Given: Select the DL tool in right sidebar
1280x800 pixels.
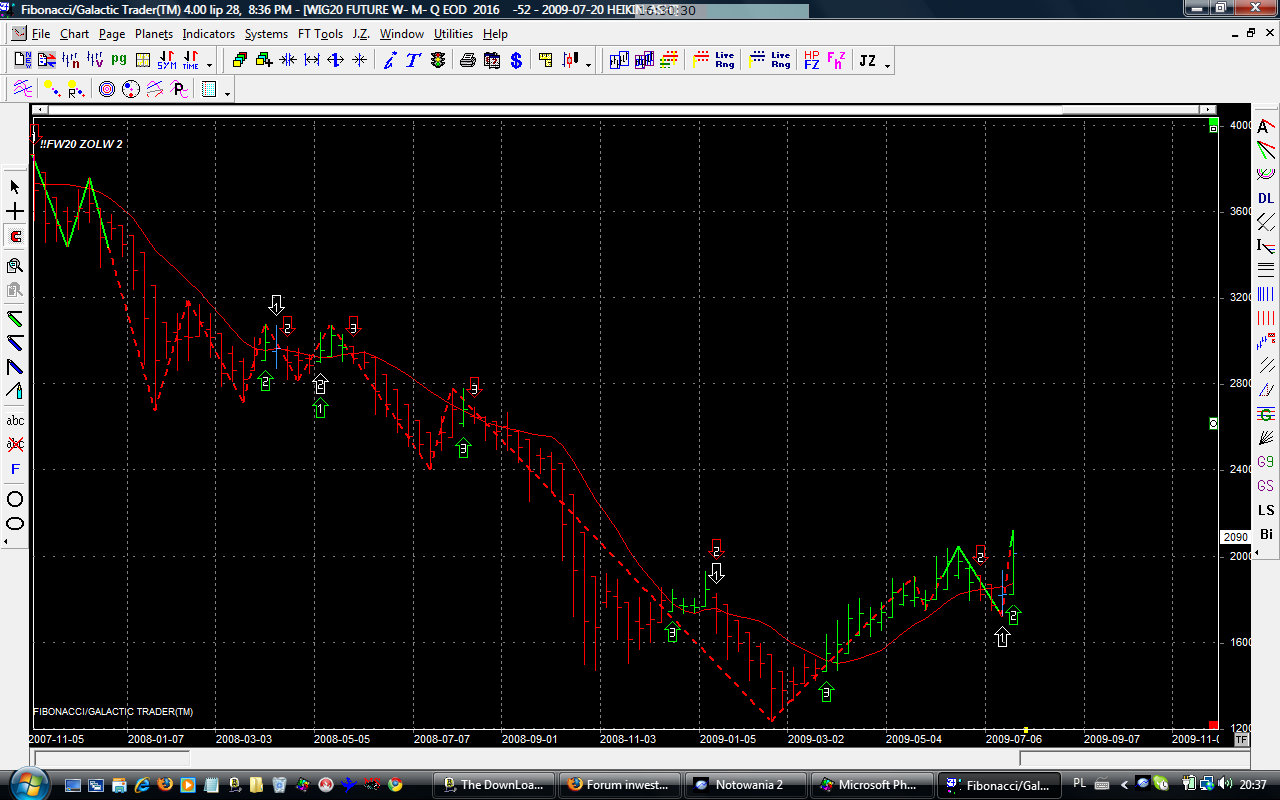Looking at the screenshot, I should pos(1266,198).
